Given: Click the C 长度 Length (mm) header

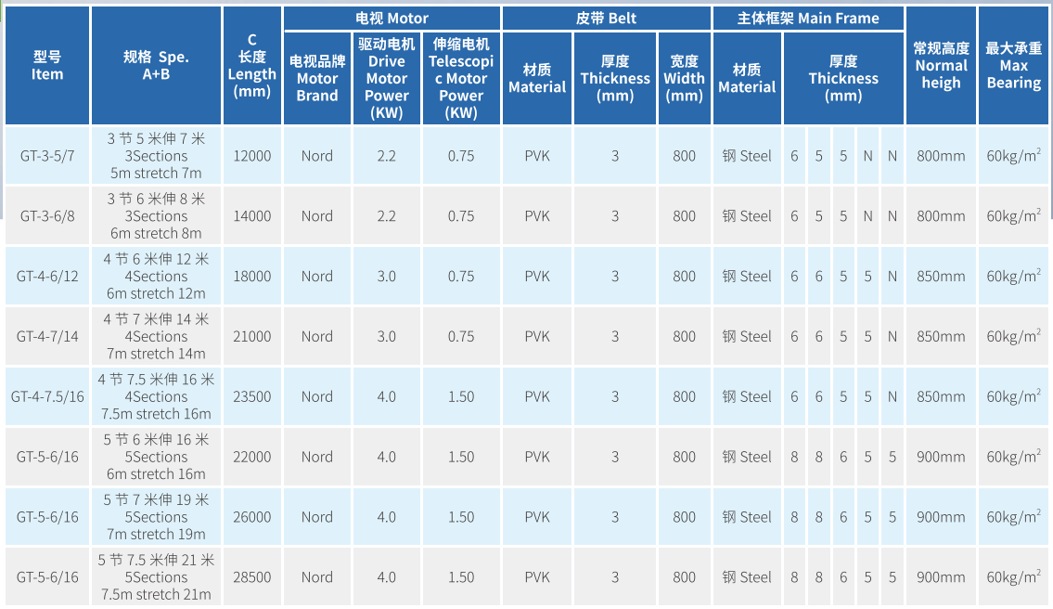Looking at the screenshot, I should coord(252,66).
